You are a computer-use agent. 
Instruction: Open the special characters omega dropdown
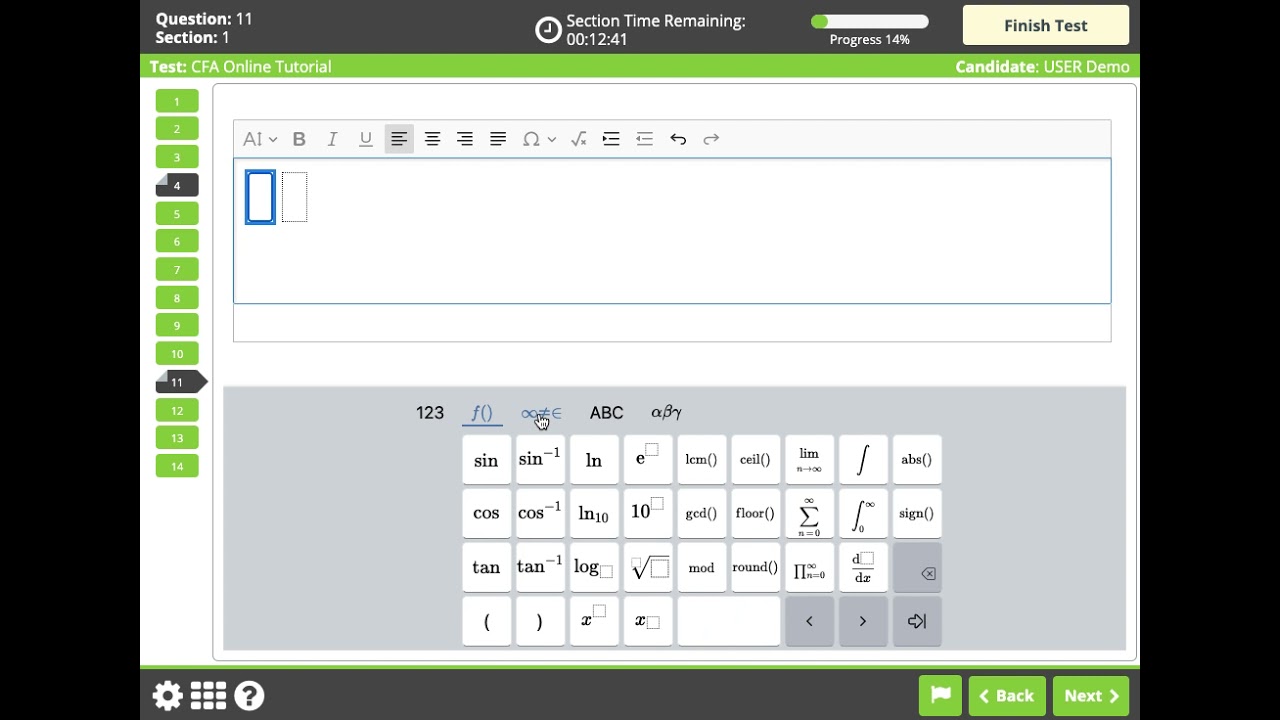[539, 139]
